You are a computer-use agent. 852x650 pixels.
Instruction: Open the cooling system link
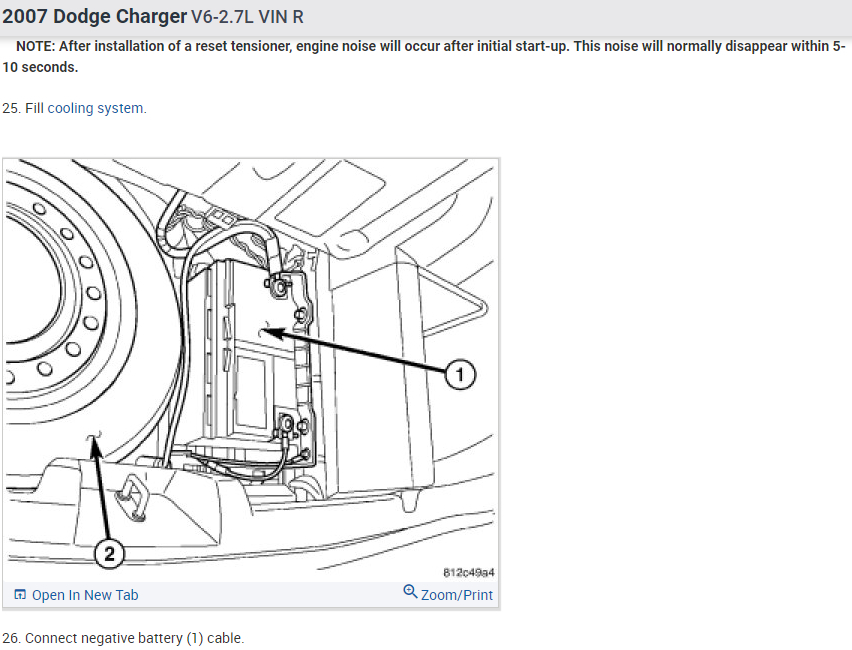tap(97, 108)
